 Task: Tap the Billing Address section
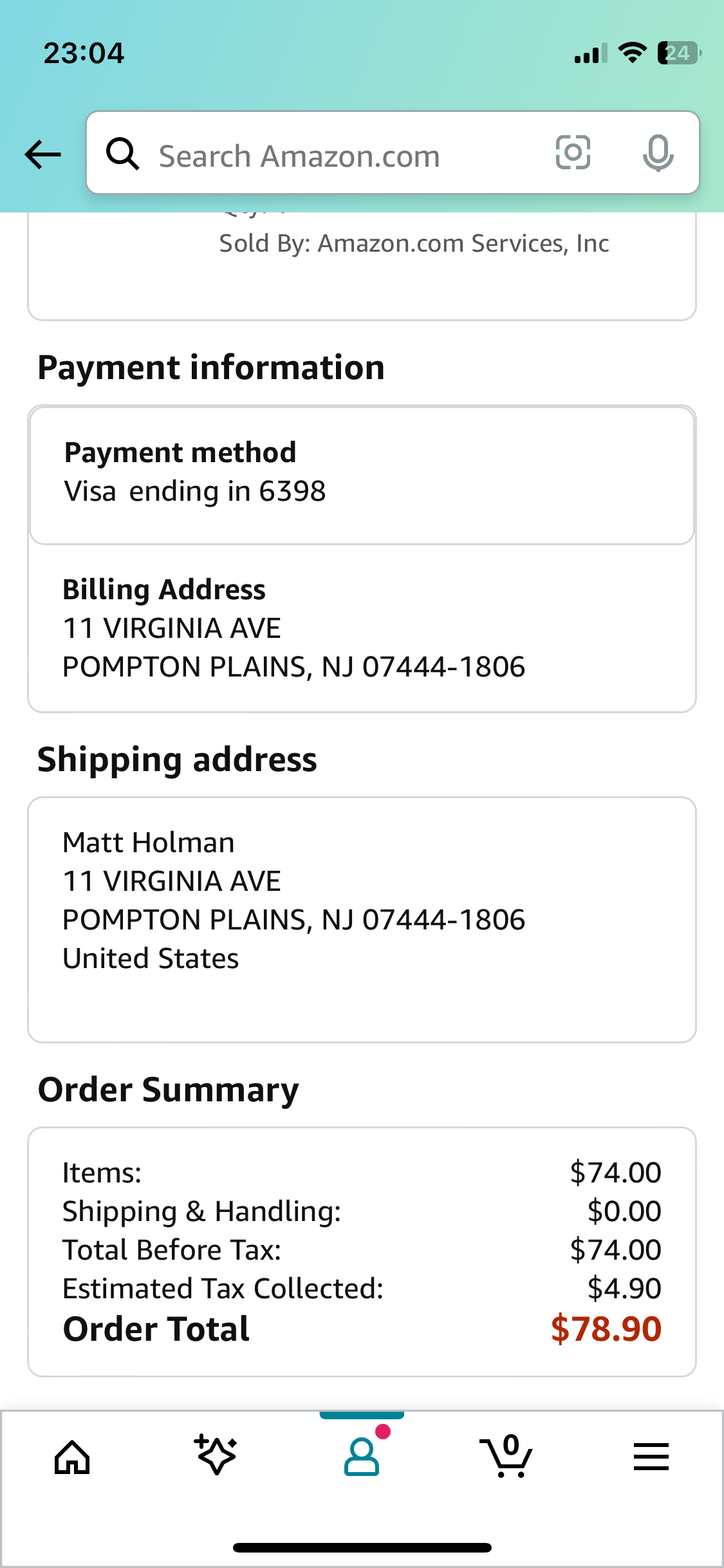coord(362,628)
